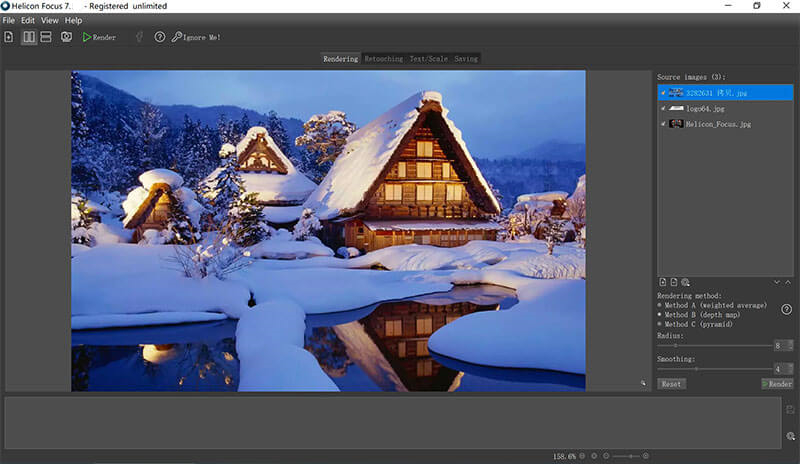Collapse source list with the down chevron

(776, 283)
